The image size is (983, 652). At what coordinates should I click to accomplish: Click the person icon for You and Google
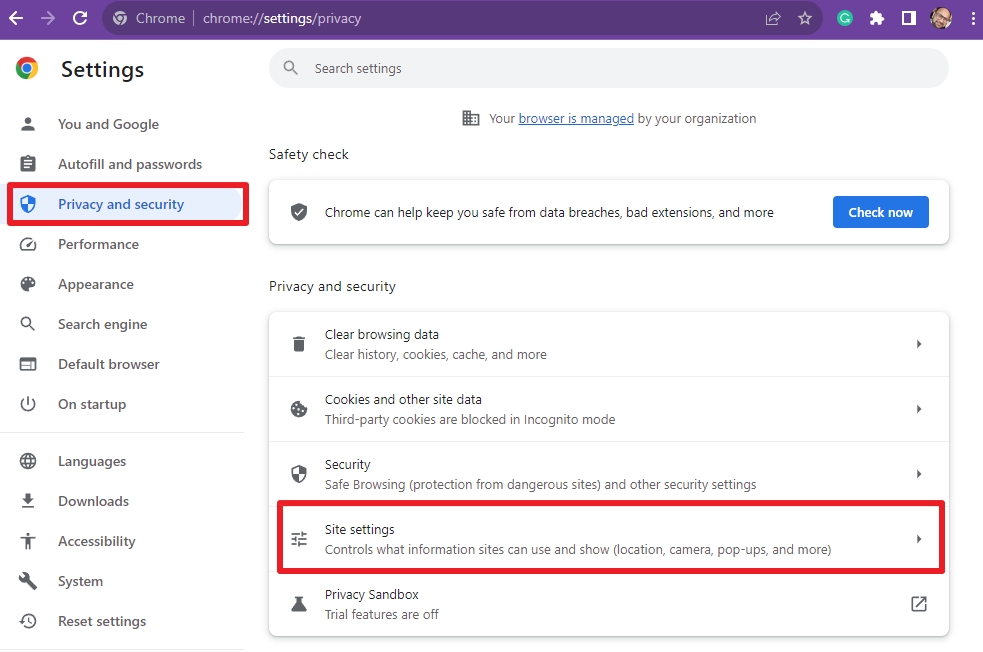coord(28,124)
